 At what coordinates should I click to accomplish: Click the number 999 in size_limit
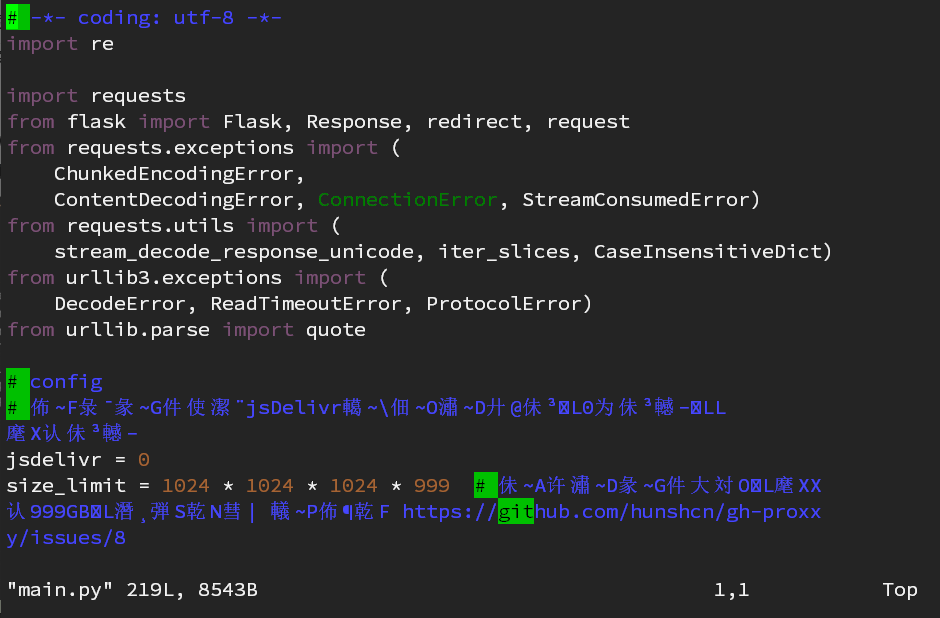(432, 486)
